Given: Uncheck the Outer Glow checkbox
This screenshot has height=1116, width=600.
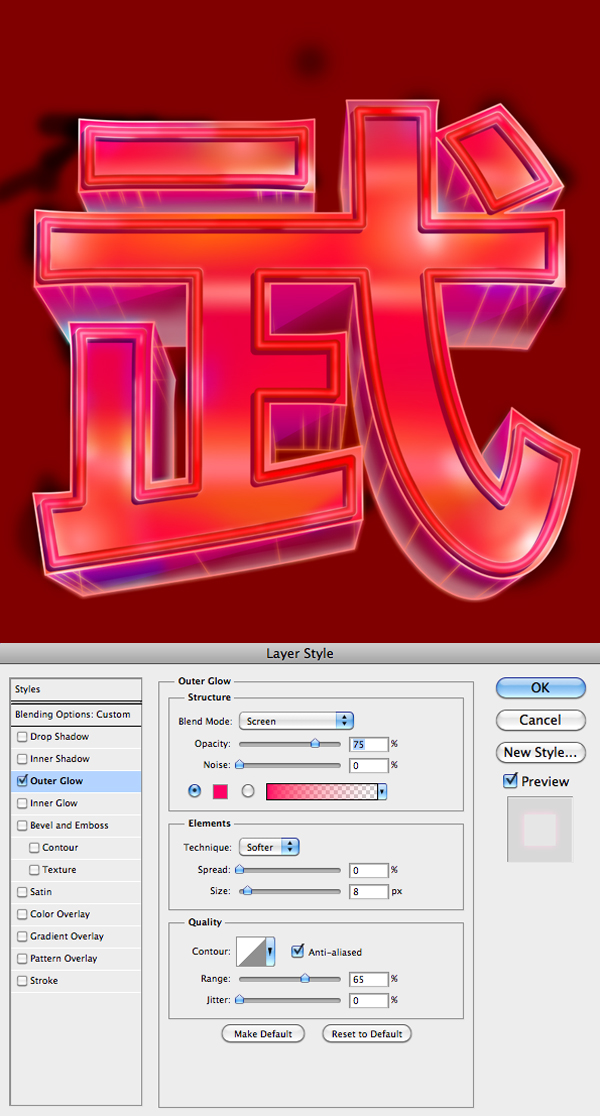Looking at the screenshot, I should tap(23, 781).
